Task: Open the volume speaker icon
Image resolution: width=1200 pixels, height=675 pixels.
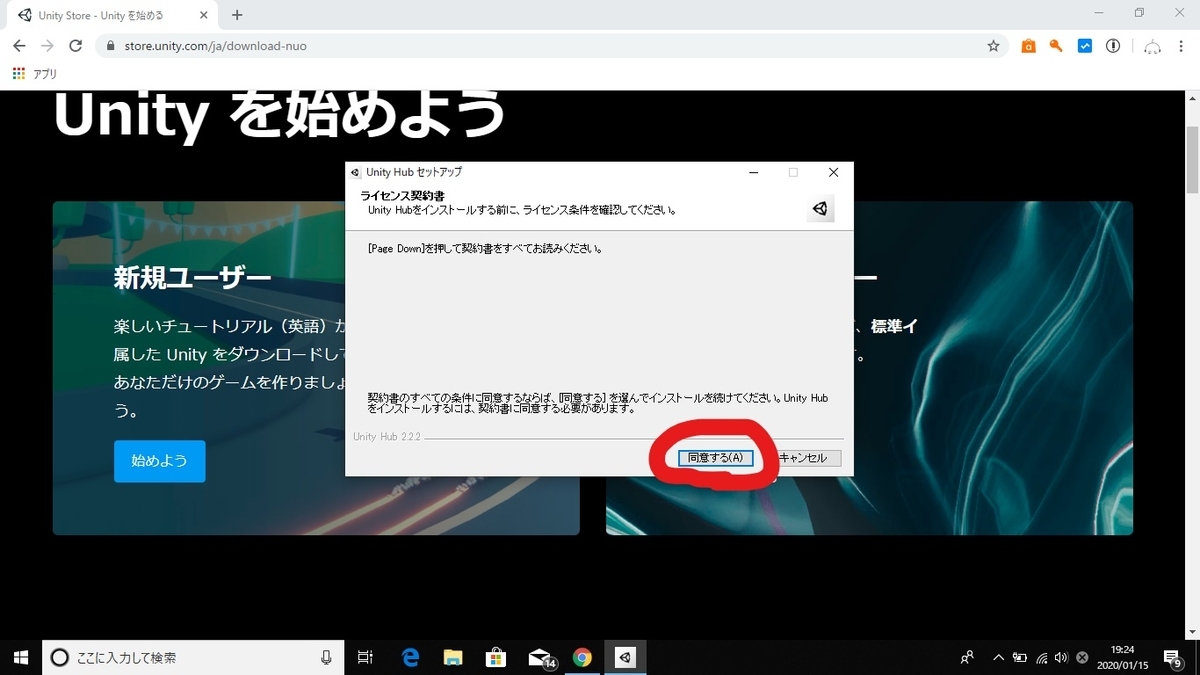Action: pyautogui.click(x=1061, y=657)
